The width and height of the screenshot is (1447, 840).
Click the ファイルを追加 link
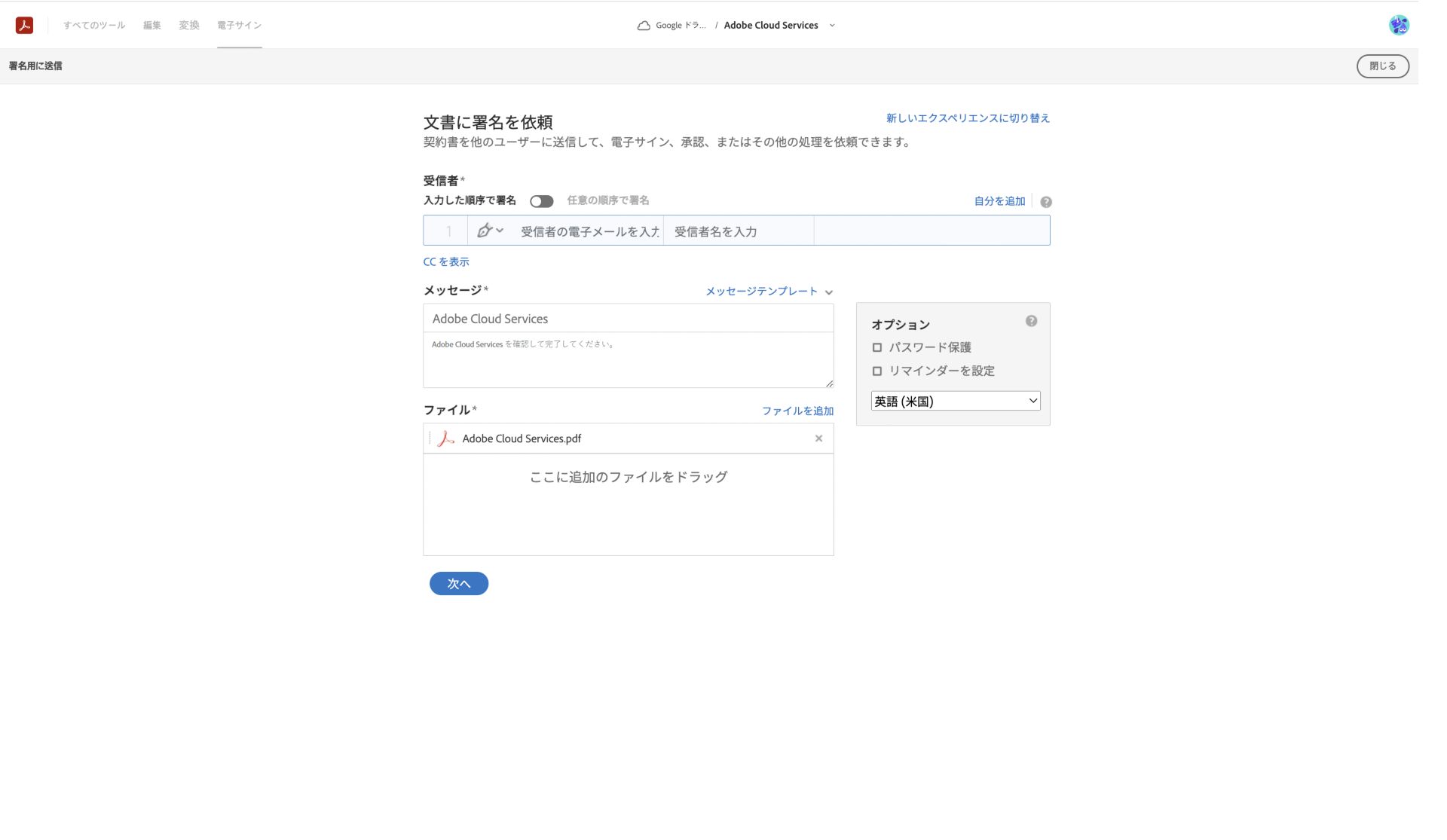tap(797, 411)
